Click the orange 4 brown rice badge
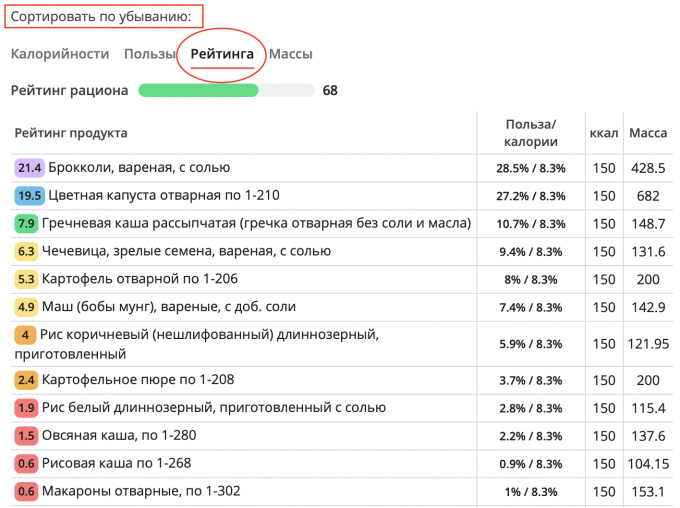The height and width of the screenshot is (508, 680). (25, 335)
